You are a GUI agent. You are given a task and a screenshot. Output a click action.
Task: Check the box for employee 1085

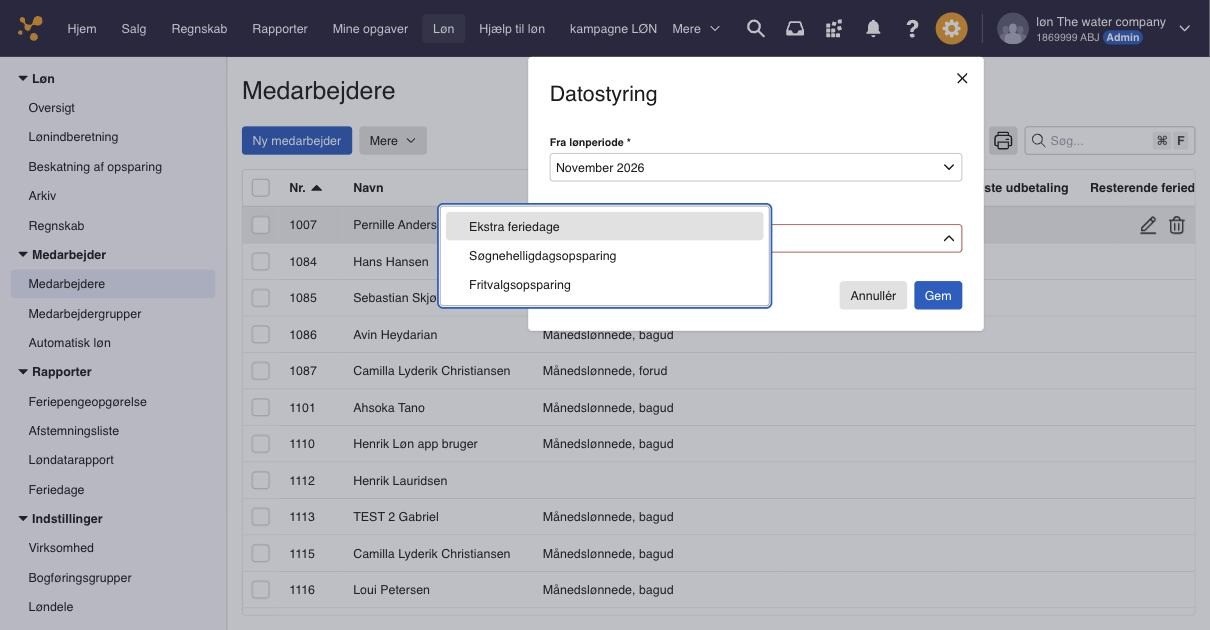pyautogui.click(x=261, y=298)
